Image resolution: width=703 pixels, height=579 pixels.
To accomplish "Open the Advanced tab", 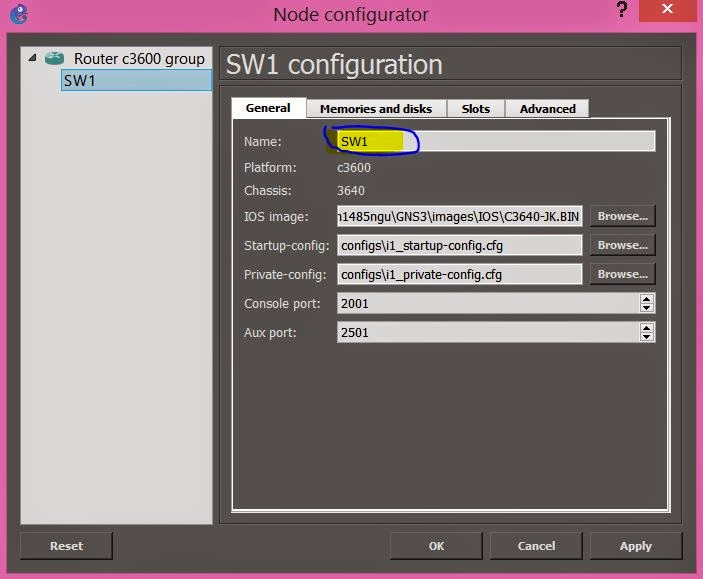I will click(x=547, y=109).
